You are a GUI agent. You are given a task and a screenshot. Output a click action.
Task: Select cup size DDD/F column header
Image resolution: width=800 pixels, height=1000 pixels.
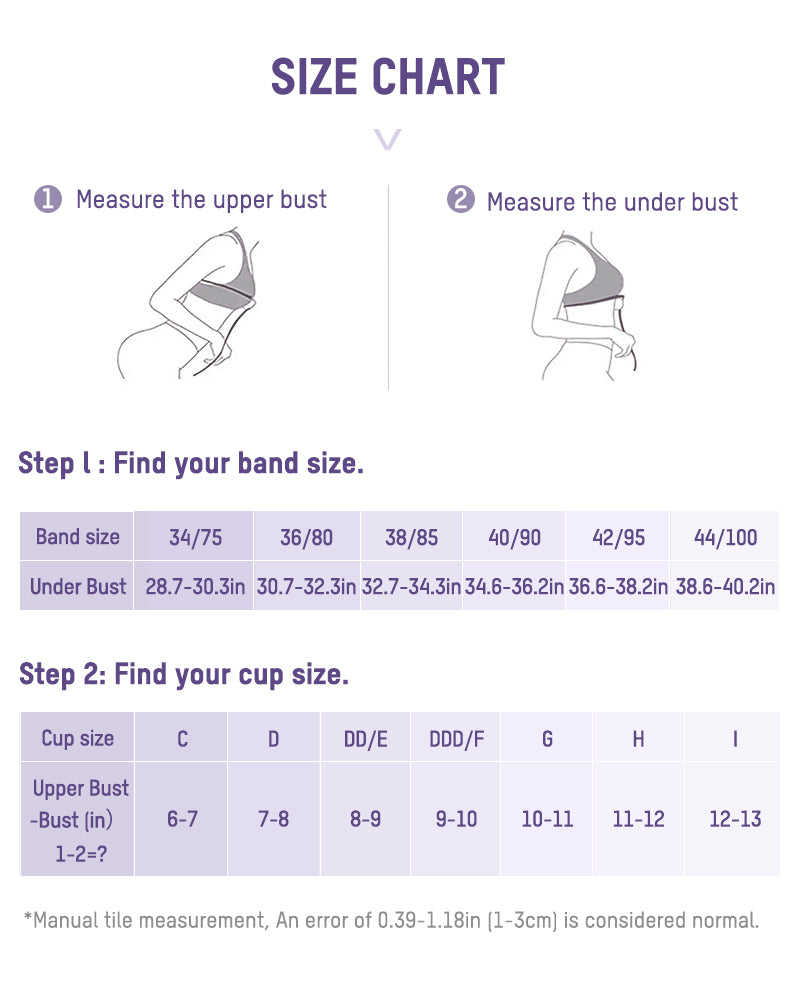click(457, 739)
